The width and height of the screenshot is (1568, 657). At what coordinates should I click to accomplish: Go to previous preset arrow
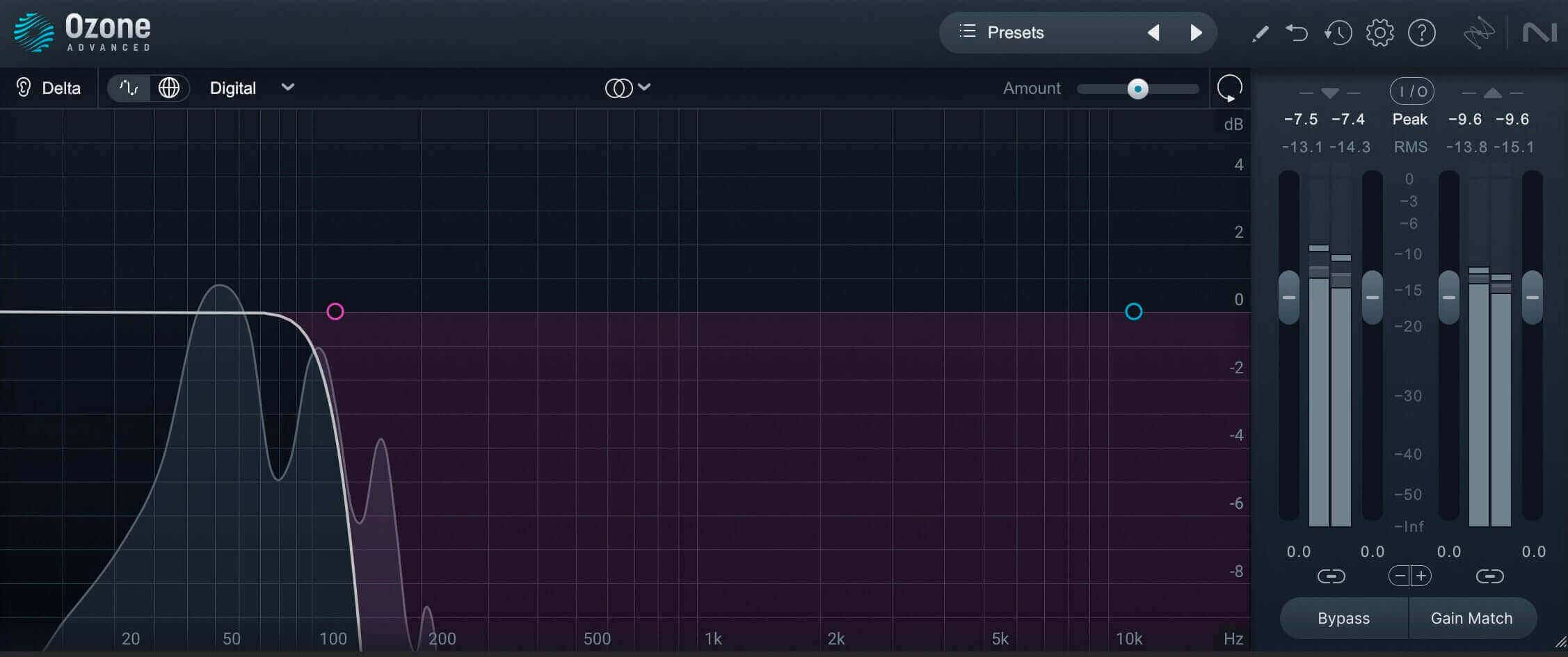click(x=1153, y=33)
